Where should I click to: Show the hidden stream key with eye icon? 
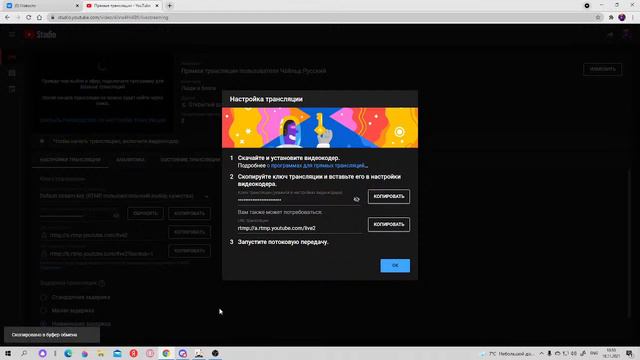(x=356, y=199)
